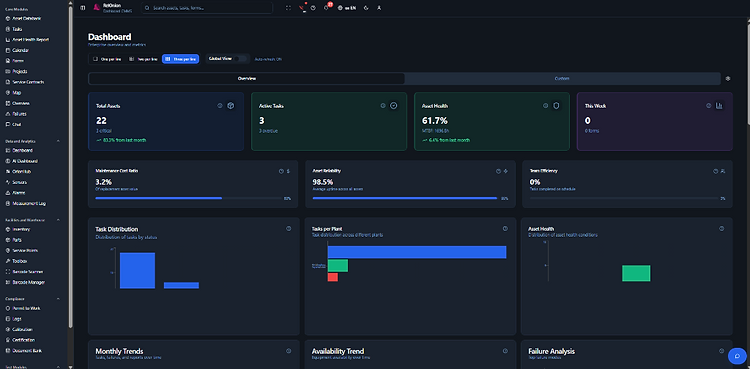Open Tasks in the sidebar
The image size is (750, 369).
14,29
